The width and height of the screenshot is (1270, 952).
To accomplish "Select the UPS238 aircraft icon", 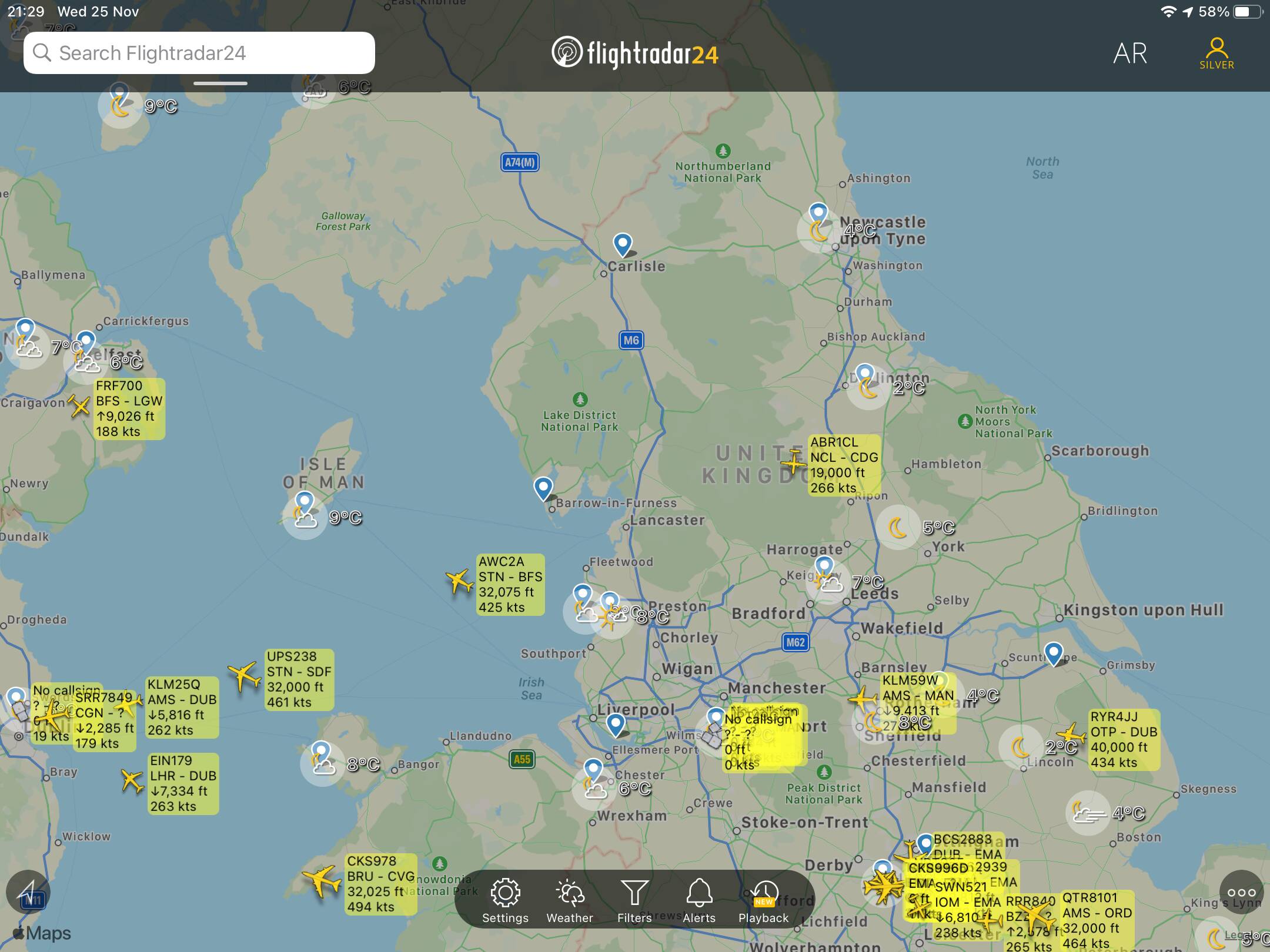I will (244, 676).
